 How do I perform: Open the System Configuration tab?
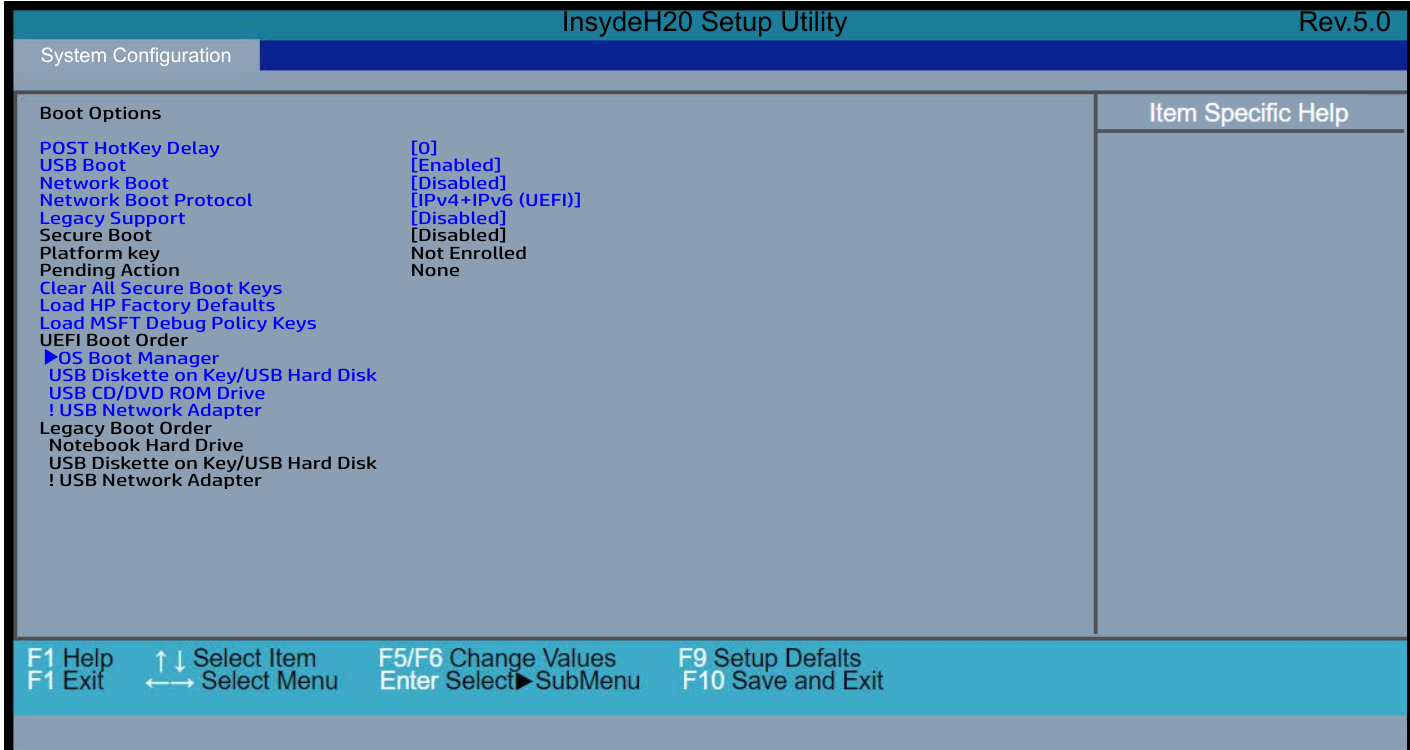[x=136, y=56]
